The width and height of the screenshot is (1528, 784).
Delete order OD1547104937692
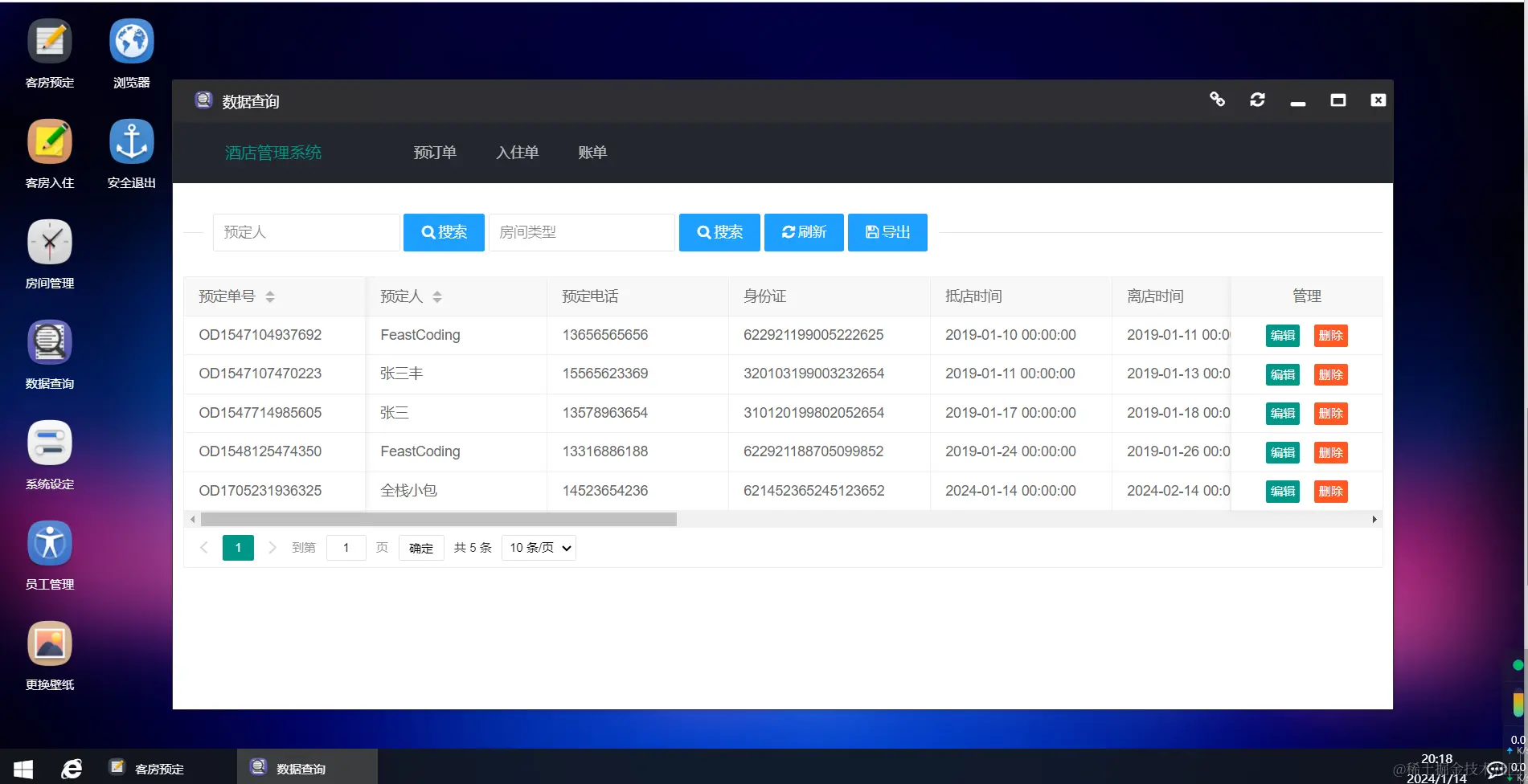(x=1331, y=336)
